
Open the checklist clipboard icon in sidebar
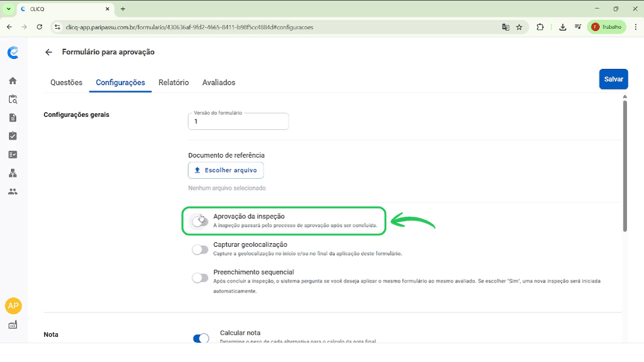pyautogui.click(x=13, y=136)
